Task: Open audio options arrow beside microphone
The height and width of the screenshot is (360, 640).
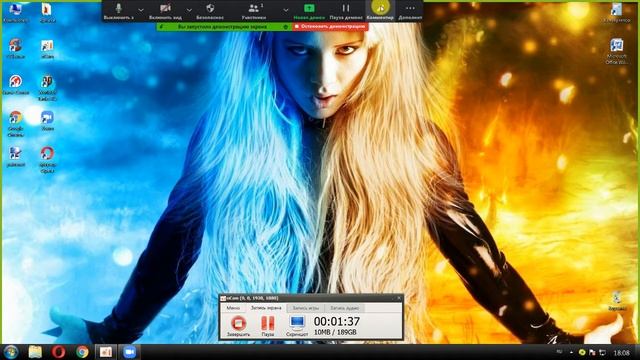Action: (x=141, y=9)
